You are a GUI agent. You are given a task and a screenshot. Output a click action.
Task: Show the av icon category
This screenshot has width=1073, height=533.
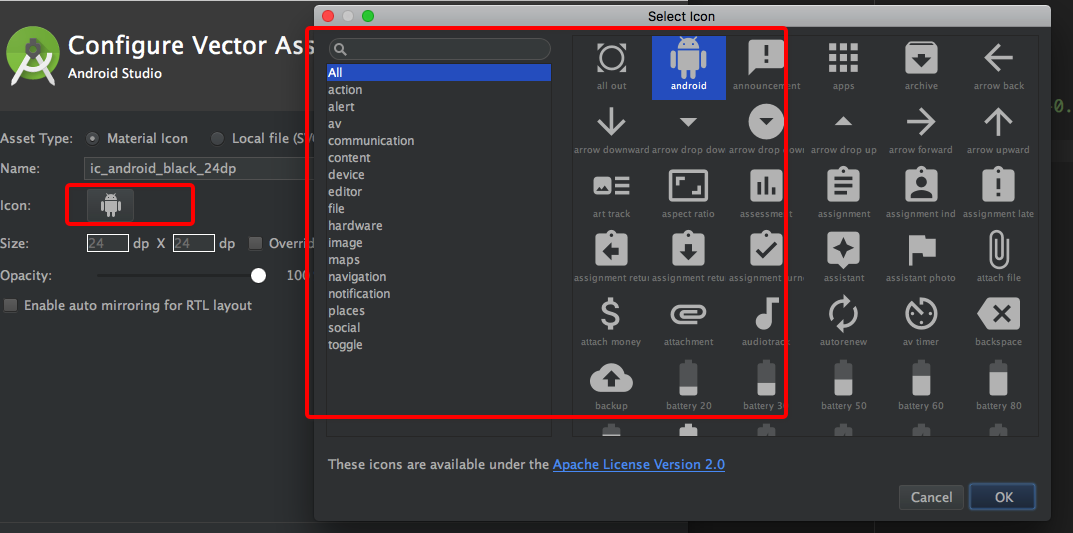439,123
